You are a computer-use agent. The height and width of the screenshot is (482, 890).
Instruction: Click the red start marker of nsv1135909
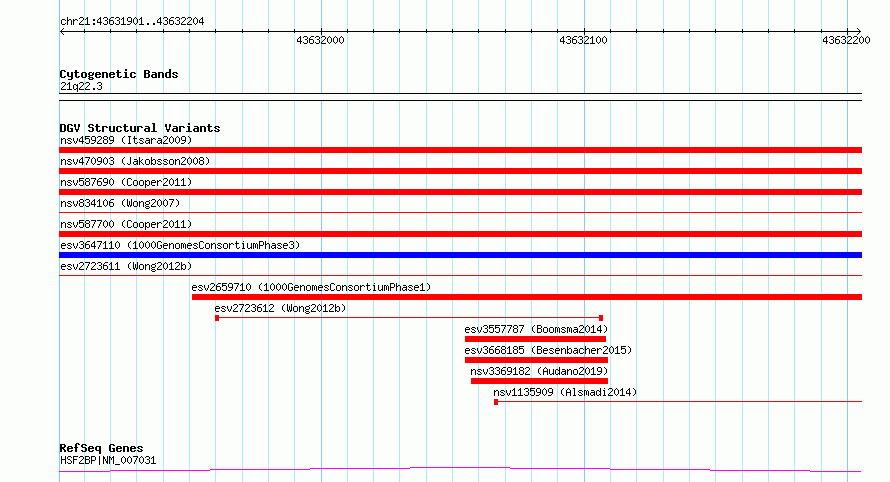click(x=496, y=402)
